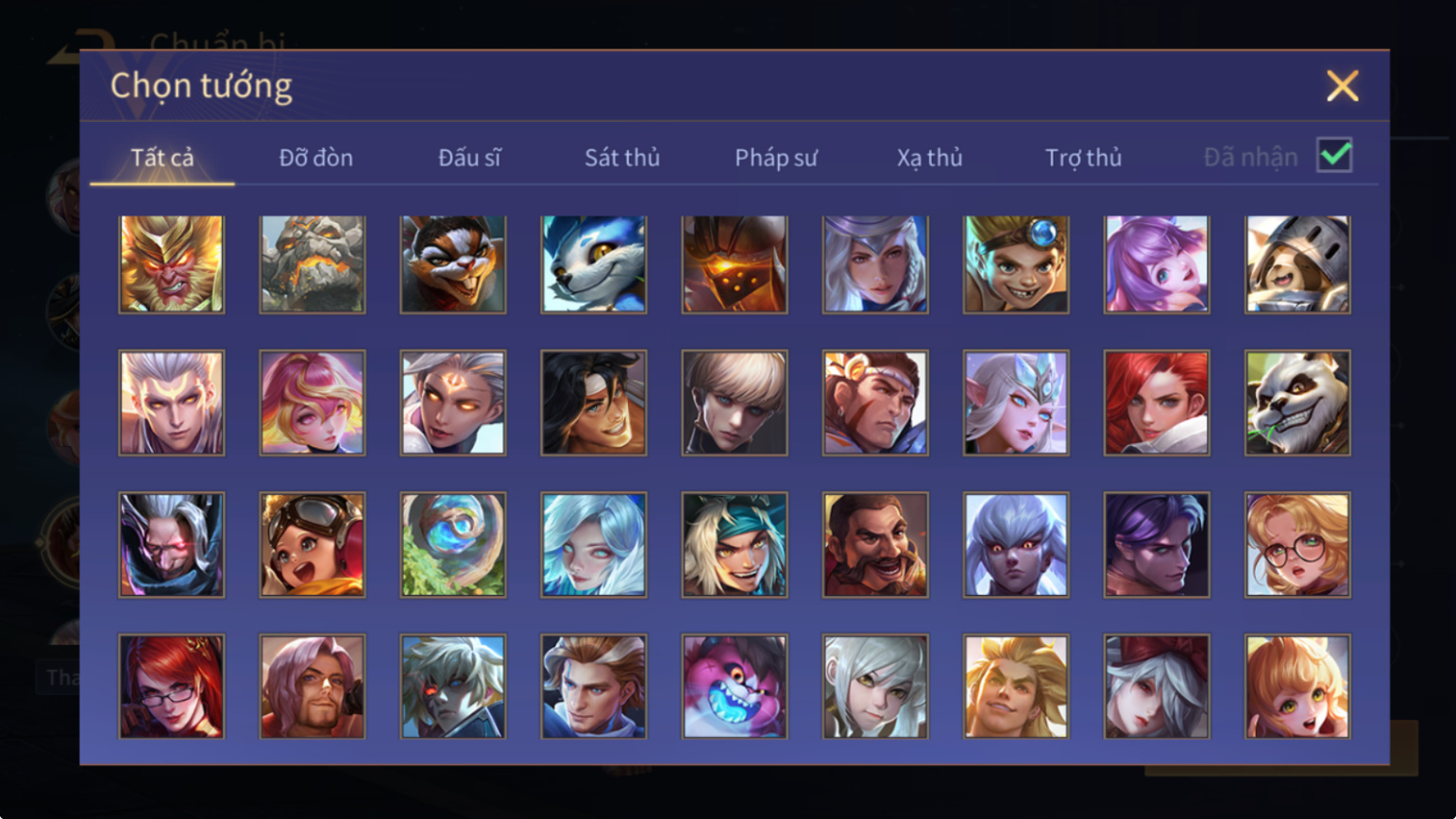
Task: Switch to the Trợ thủ tab
Action: (x=1083, y=158)
